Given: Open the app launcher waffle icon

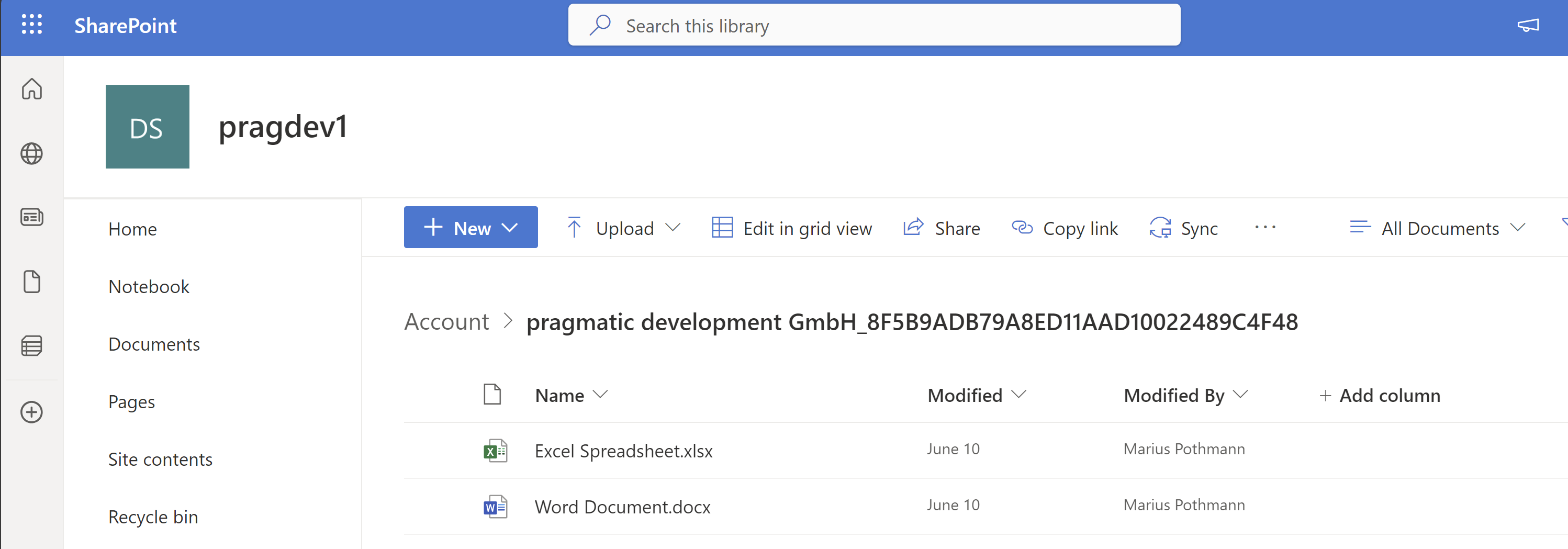Looking at the screenshot, I should [31, 25].
